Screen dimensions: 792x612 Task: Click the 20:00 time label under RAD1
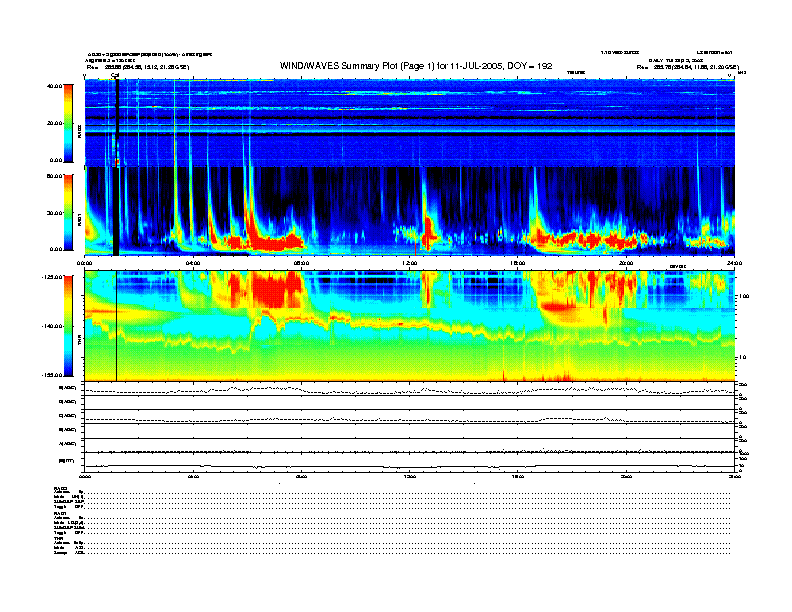pyautogui.click(x=626, y=263)
